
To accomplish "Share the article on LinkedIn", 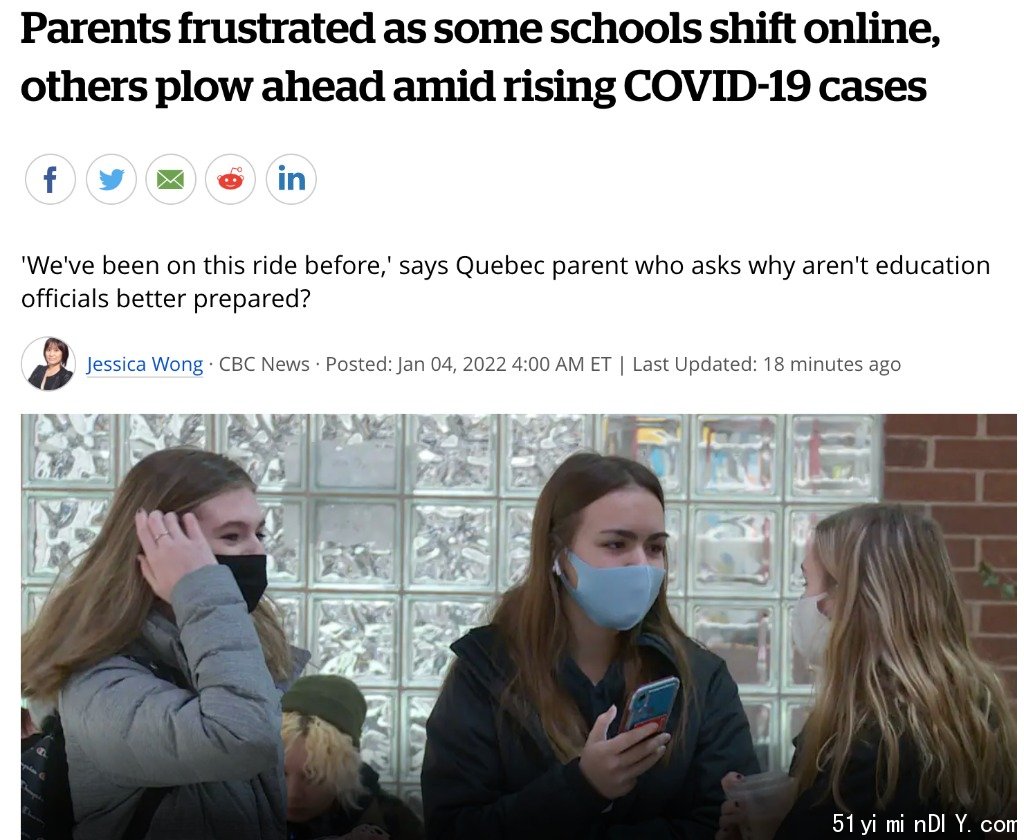I will click(x=291, y=179).
